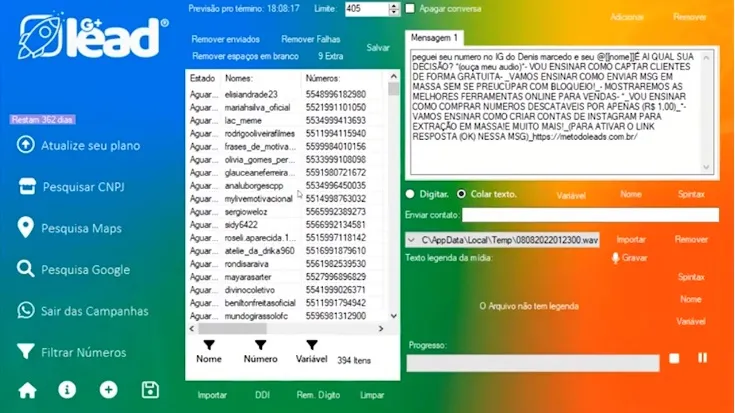Click the Remover enviados button
The image size is (735, 413).
coord(225,39)
